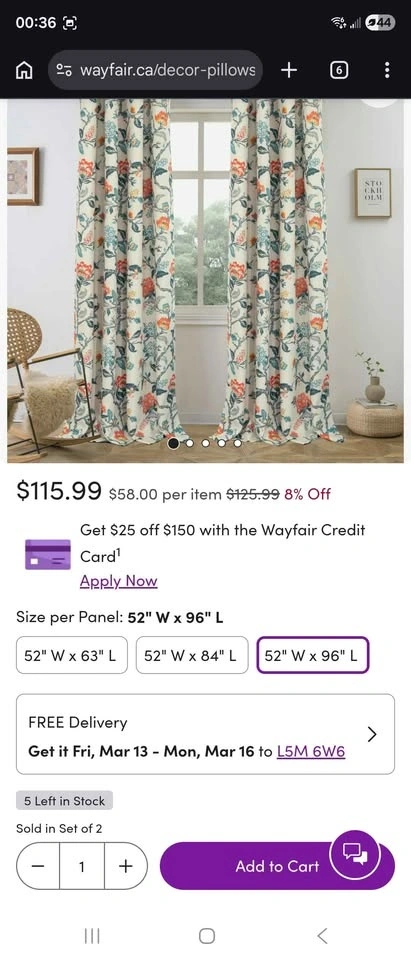
Task: Select the 52" W x 63" L size
Action: [70, 655]
